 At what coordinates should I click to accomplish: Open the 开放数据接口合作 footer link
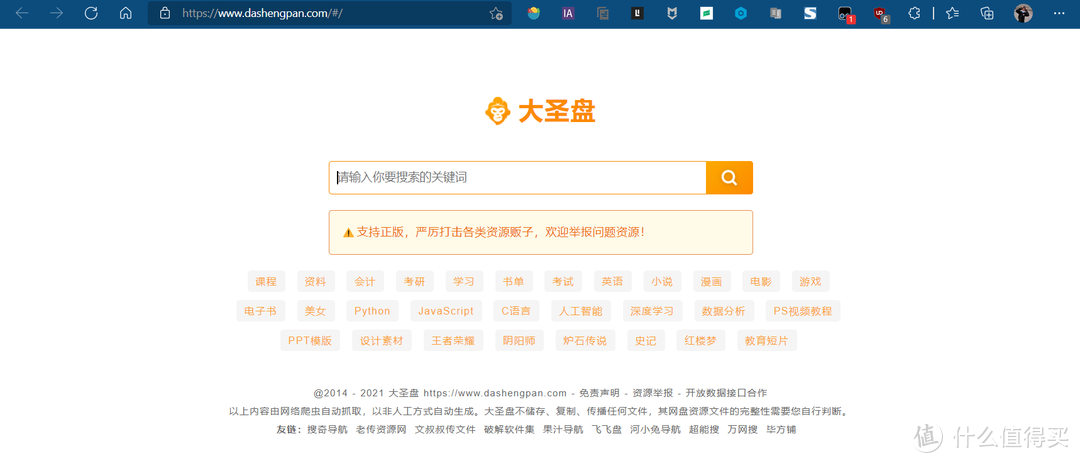pyautogui.click(x=726, y=393)
